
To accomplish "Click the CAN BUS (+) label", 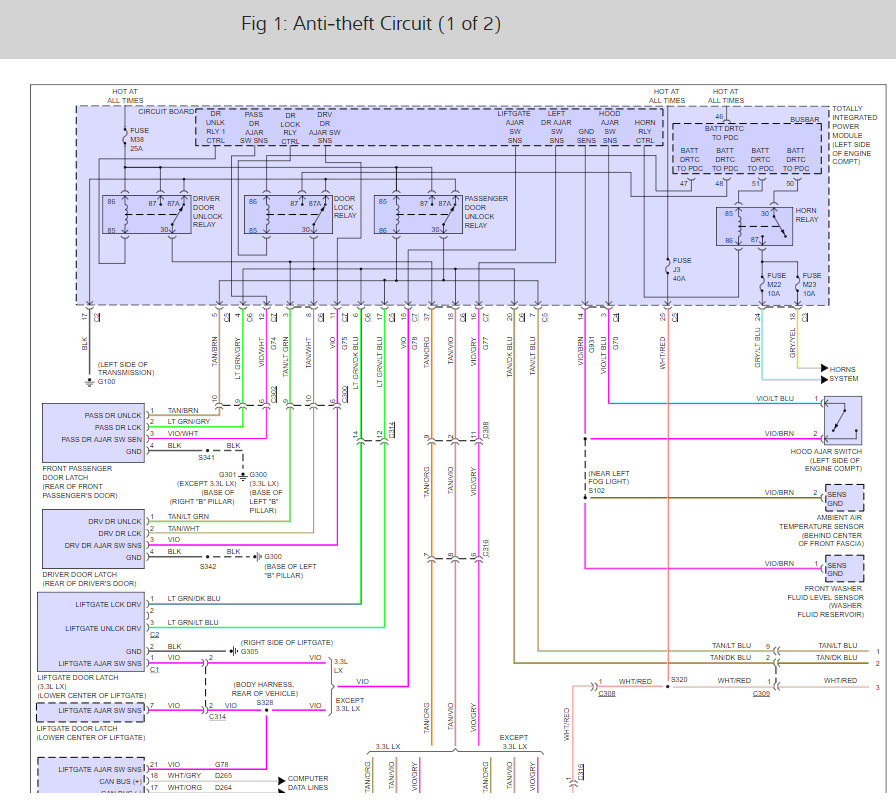I will coord(121,781).
